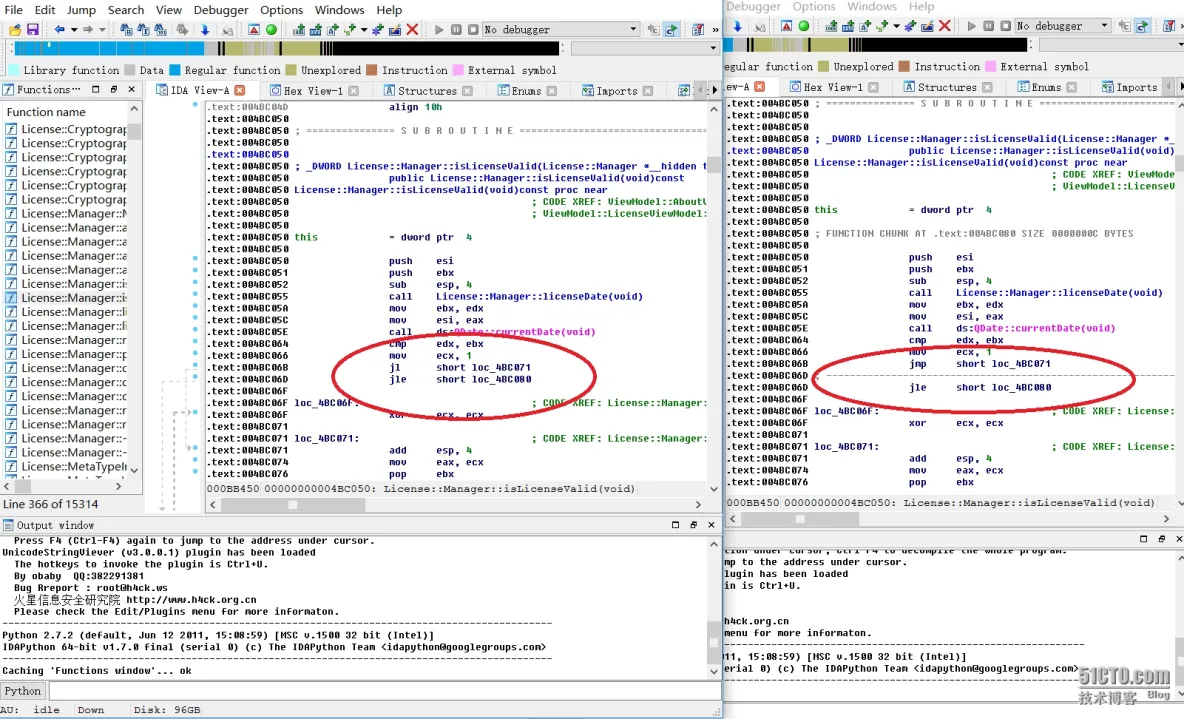Click the debugger stop button, left window
Viewport: 1184px width, 719px height.
(x=473, y=29)
